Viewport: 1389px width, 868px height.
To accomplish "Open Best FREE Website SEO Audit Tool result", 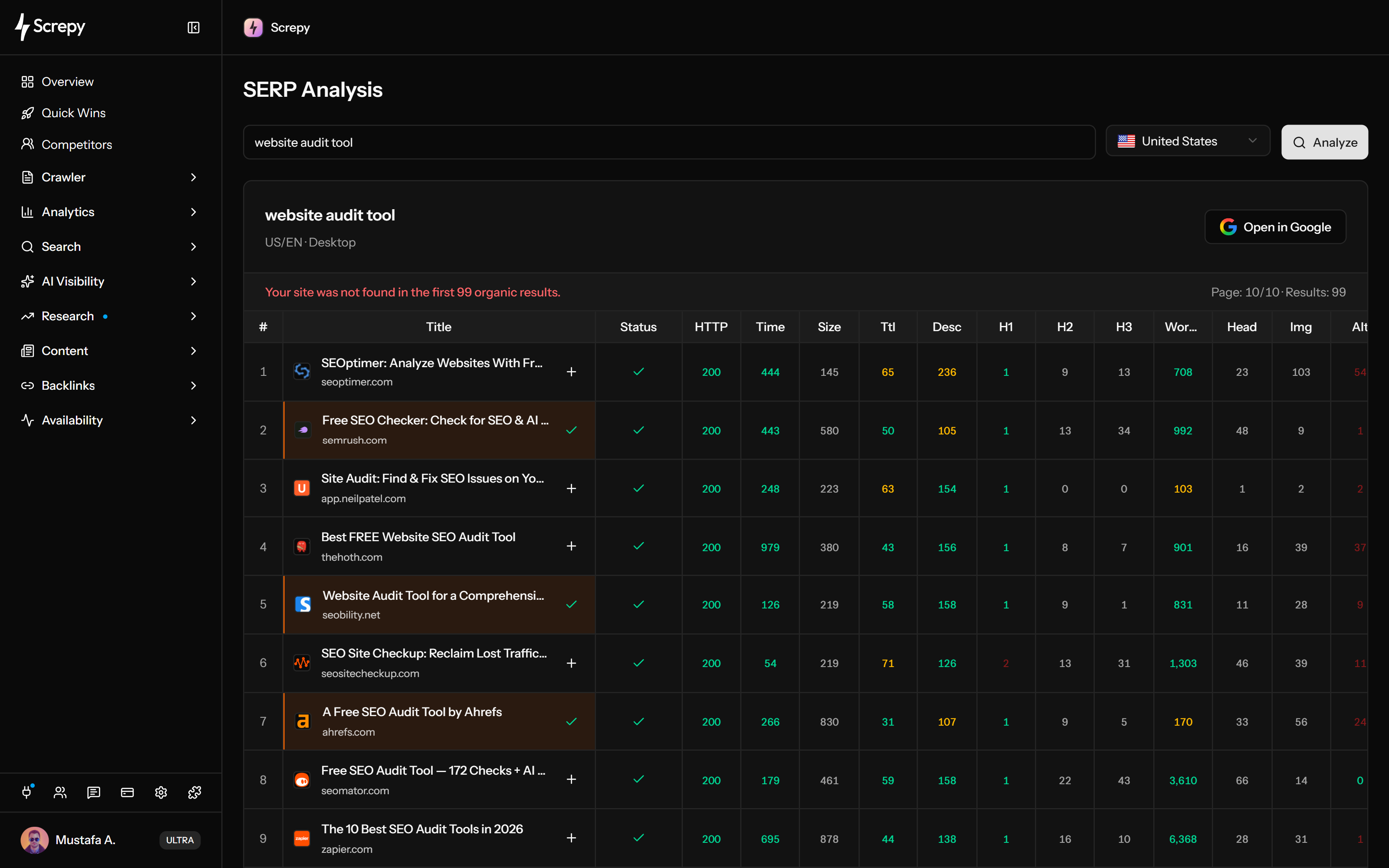I will pos(418,537).
